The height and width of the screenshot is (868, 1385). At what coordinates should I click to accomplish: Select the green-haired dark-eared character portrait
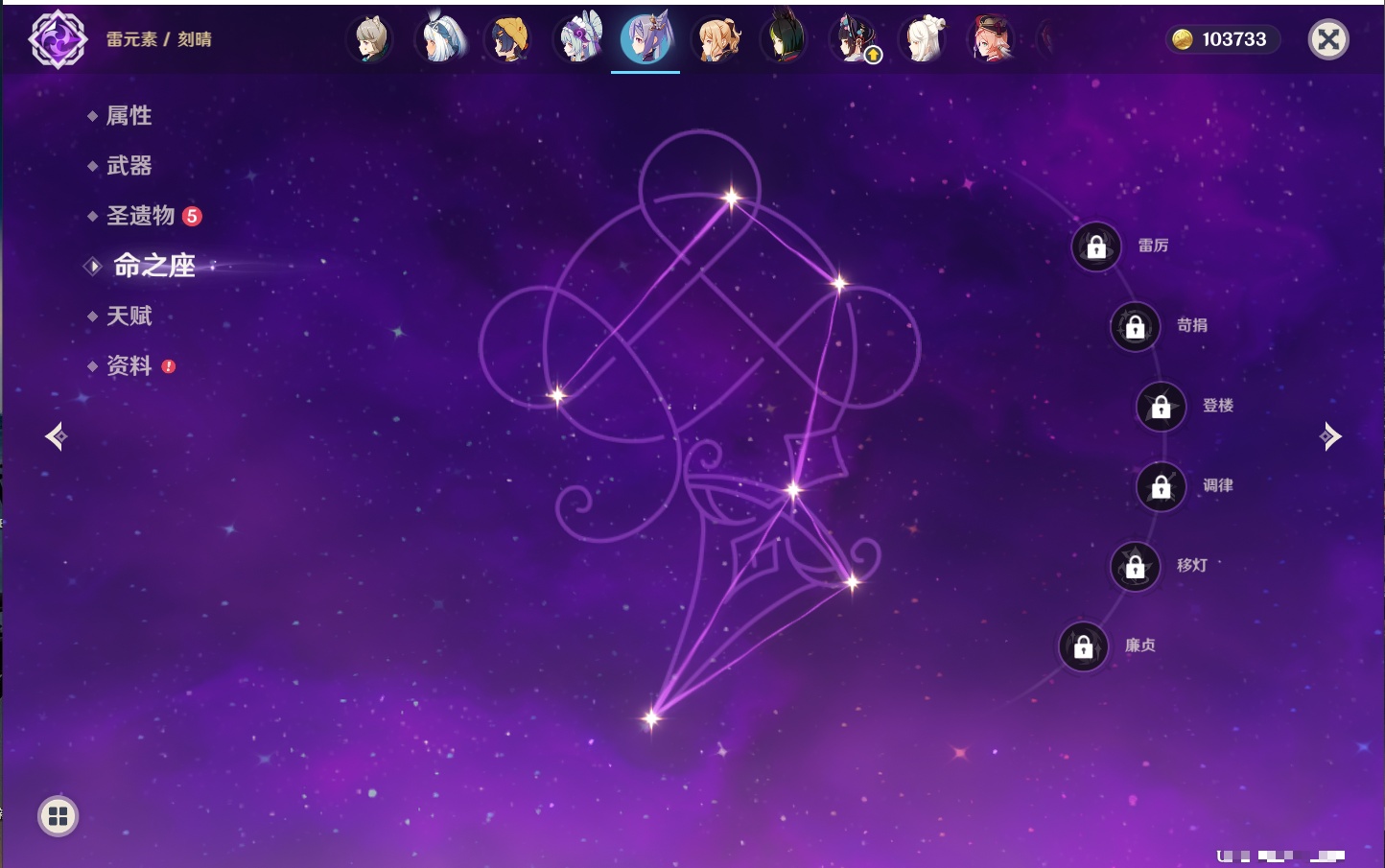tap(785, 39)
